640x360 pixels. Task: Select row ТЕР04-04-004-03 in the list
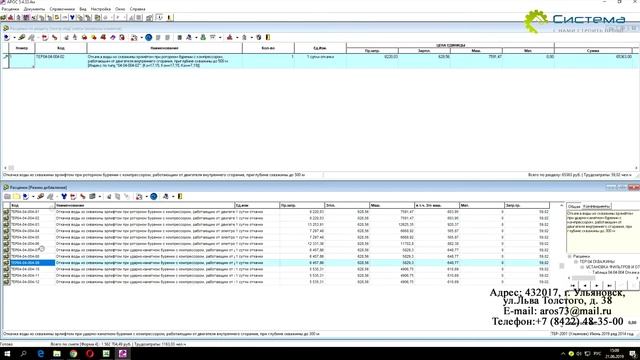(276, 224)
